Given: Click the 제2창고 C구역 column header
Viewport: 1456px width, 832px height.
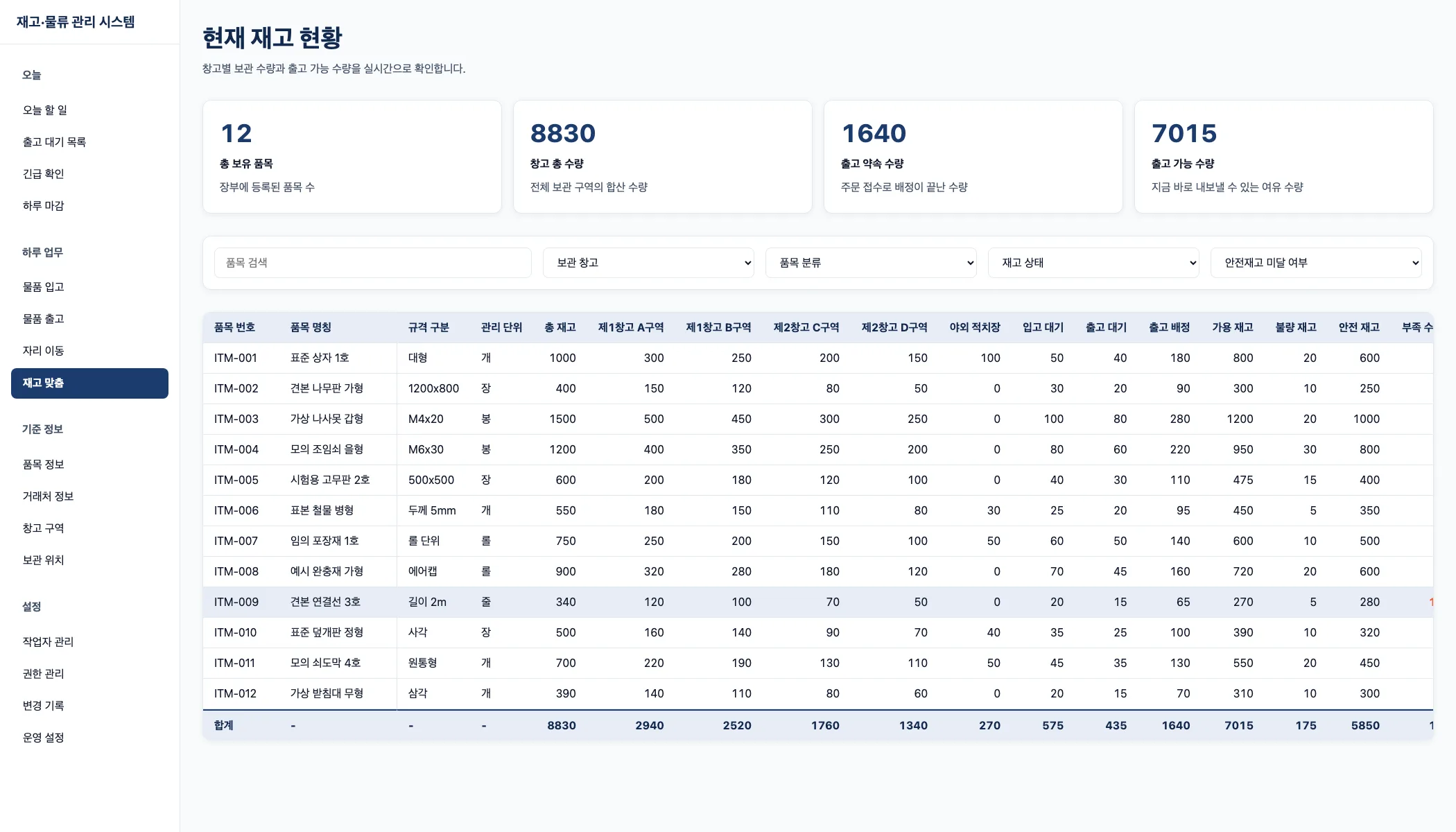Looking at the screenshot, I should coord(806,327).
